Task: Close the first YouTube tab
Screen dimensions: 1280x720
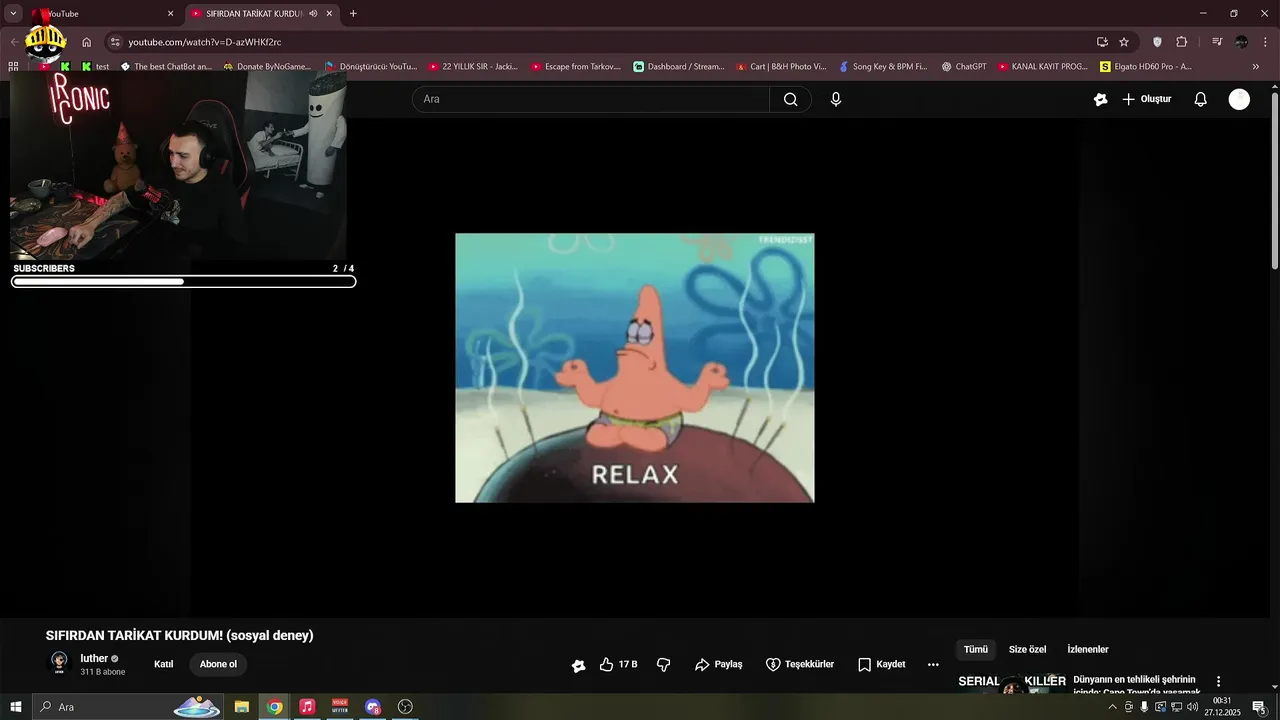Action: coord(170,14)
